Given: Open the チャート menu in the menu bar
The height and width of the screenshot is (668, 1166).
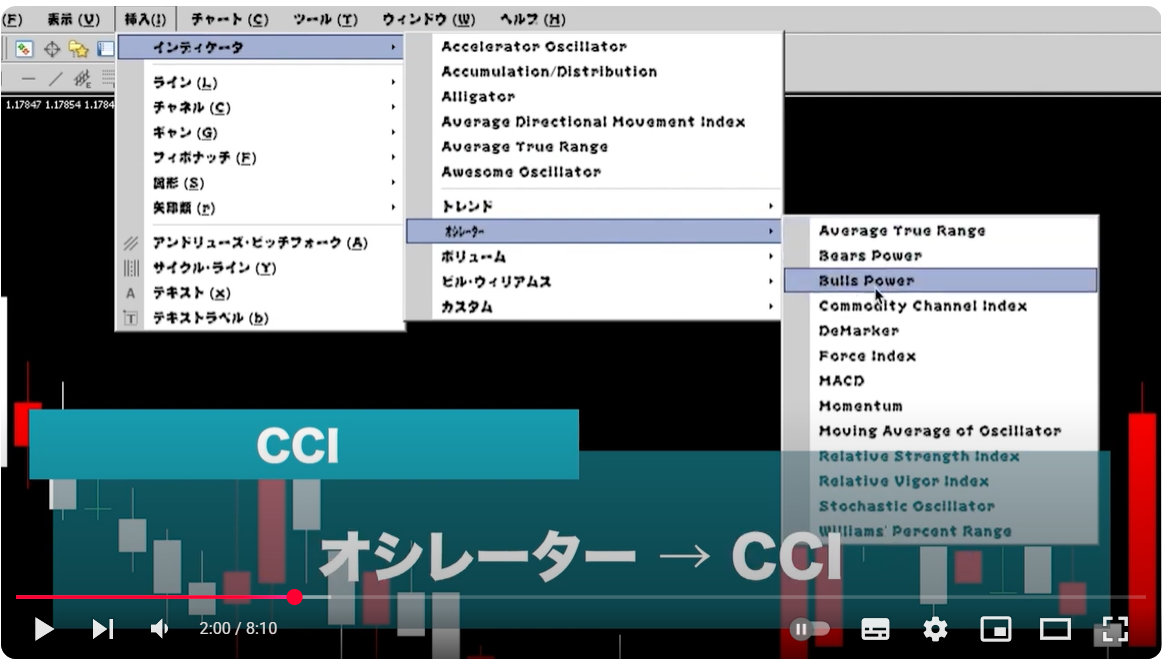Looking at the screenshot, I should 230,17.
